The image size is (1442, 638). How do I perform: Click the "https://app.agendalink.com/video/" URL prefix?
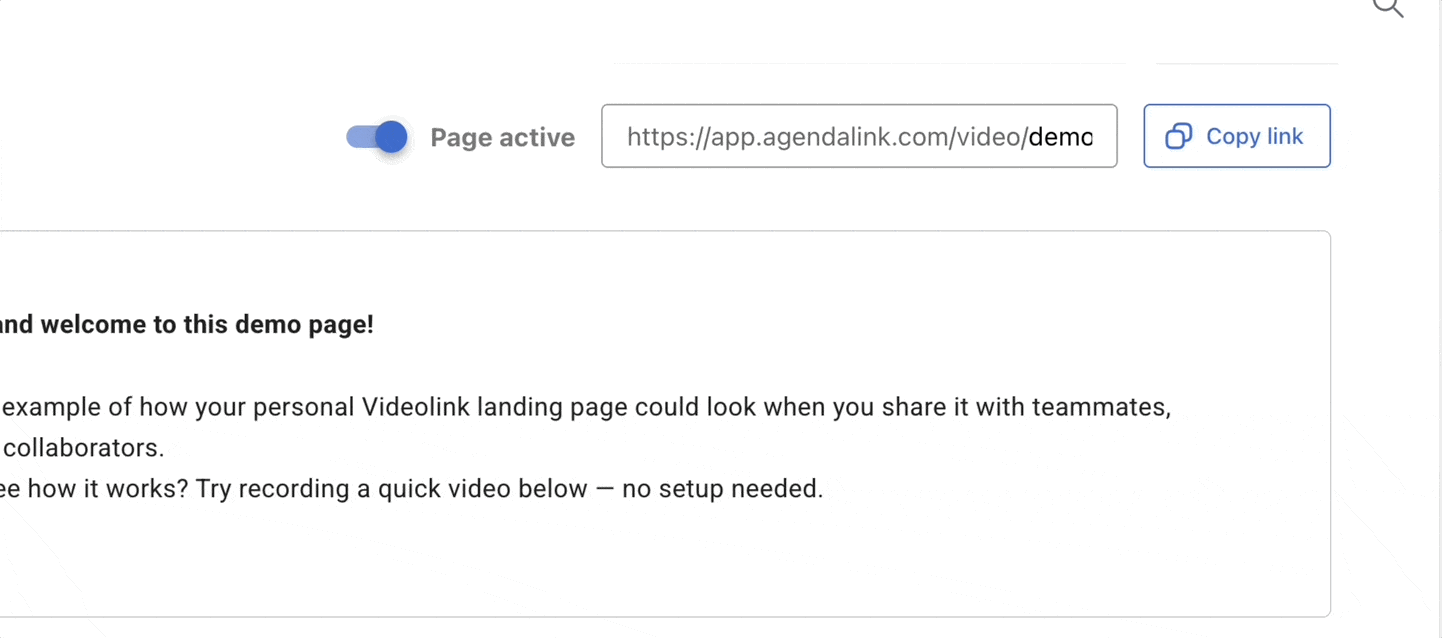click(x=826, y=137)
